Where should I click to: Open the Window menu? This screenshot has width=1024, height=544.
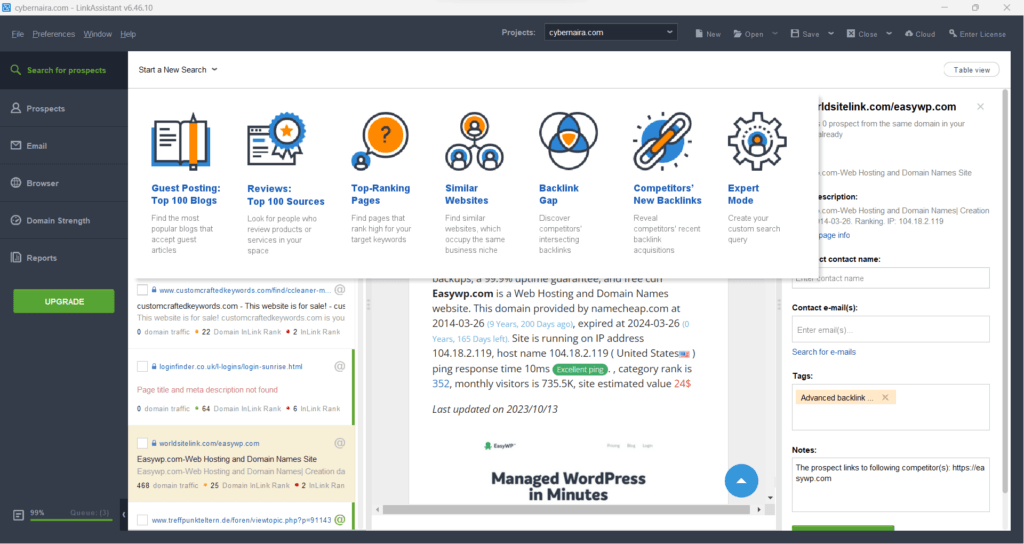[97, 34]
